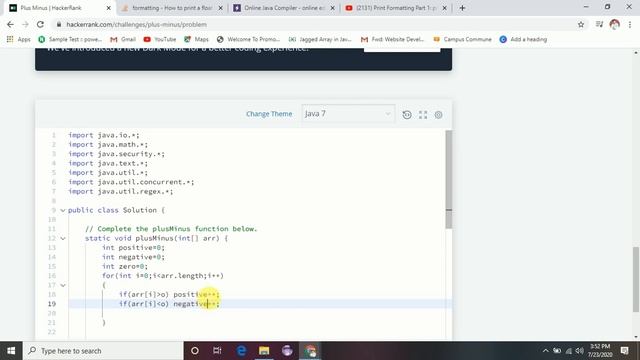Open Cortana from the taskbar

(x=195, y=351)
